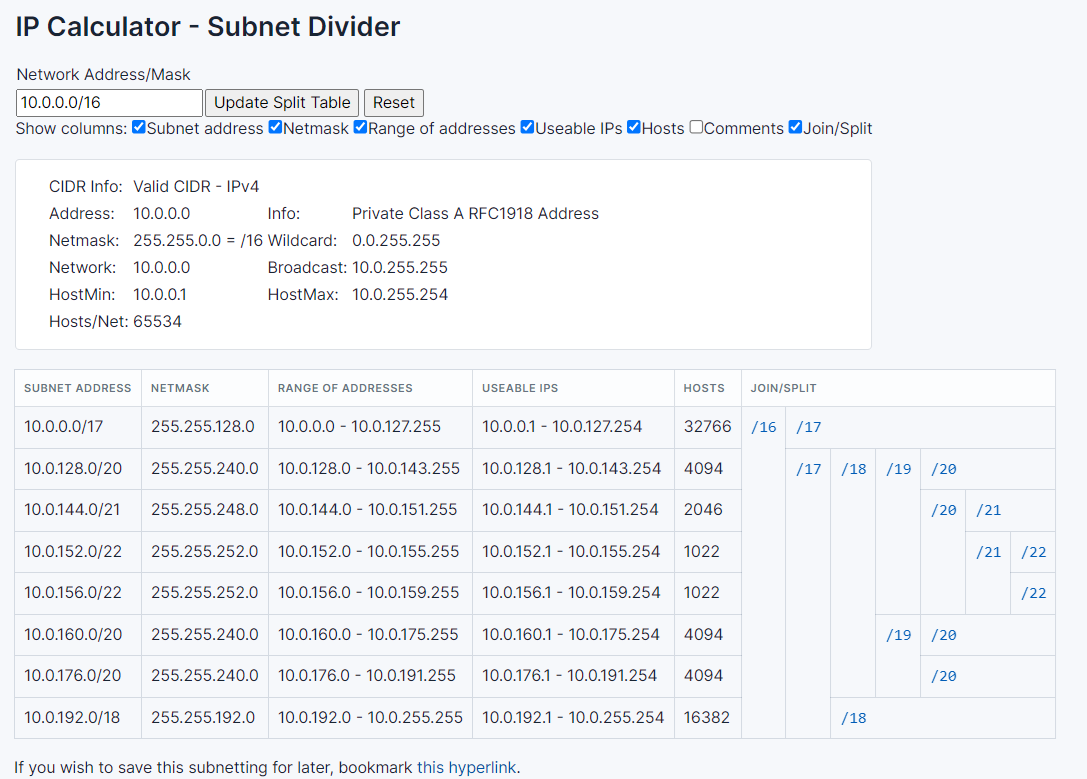Split 10.0.144.0/21 via its /21 link
This screenshot has width=1087, height=779.
coord(989,511)
